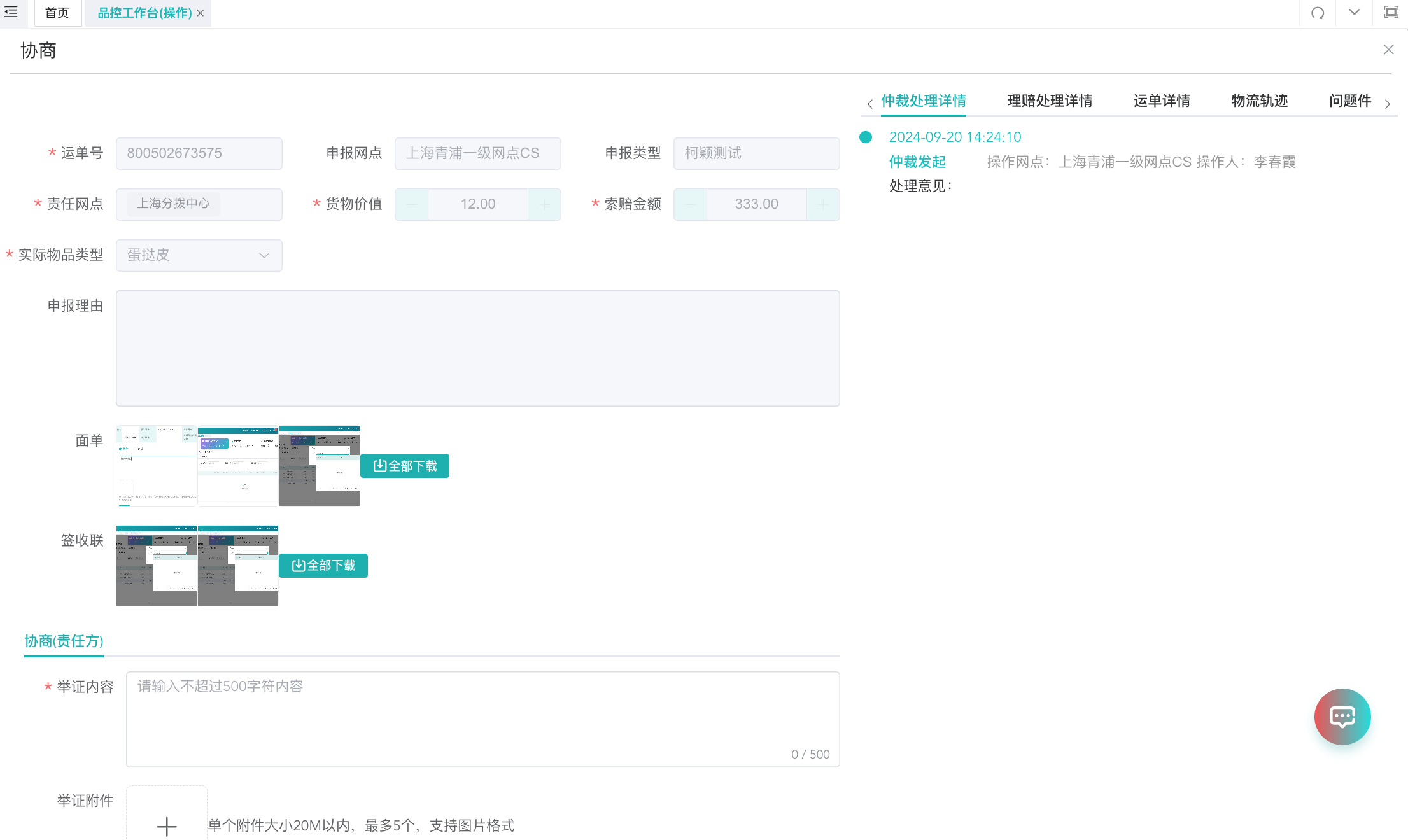Close the 协商 dialog
The image size is (1408, 840).
click(x=1388, y=50)
